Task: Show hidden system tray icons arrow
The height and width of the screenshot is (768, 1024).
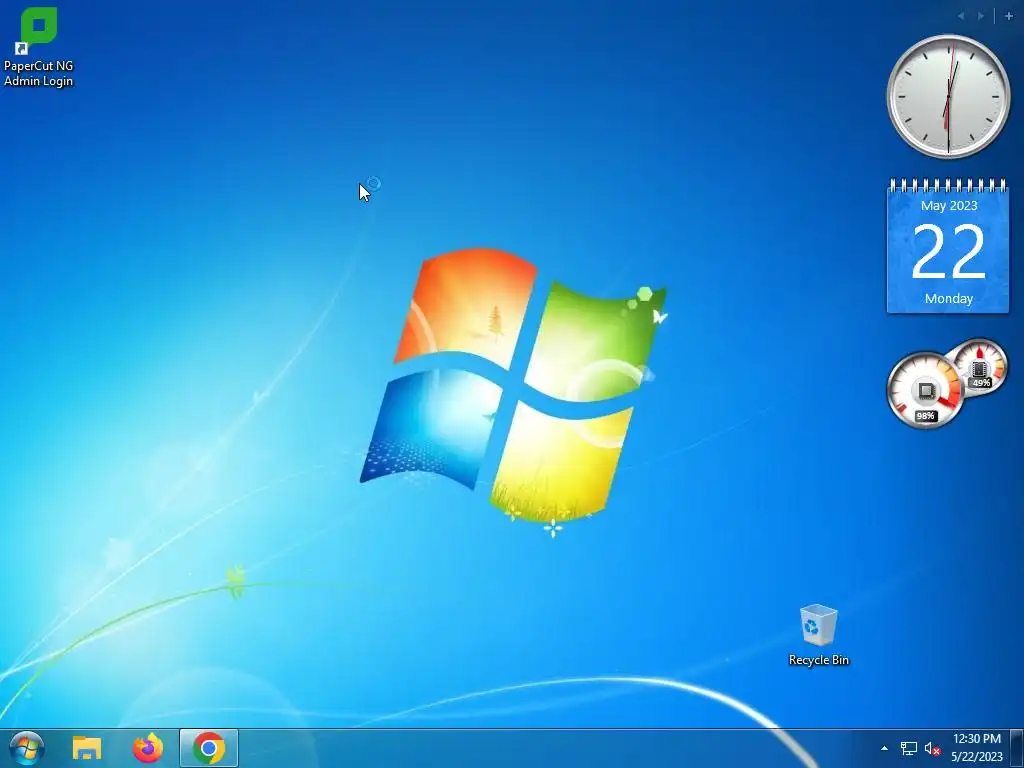Action: coord(884,748)
